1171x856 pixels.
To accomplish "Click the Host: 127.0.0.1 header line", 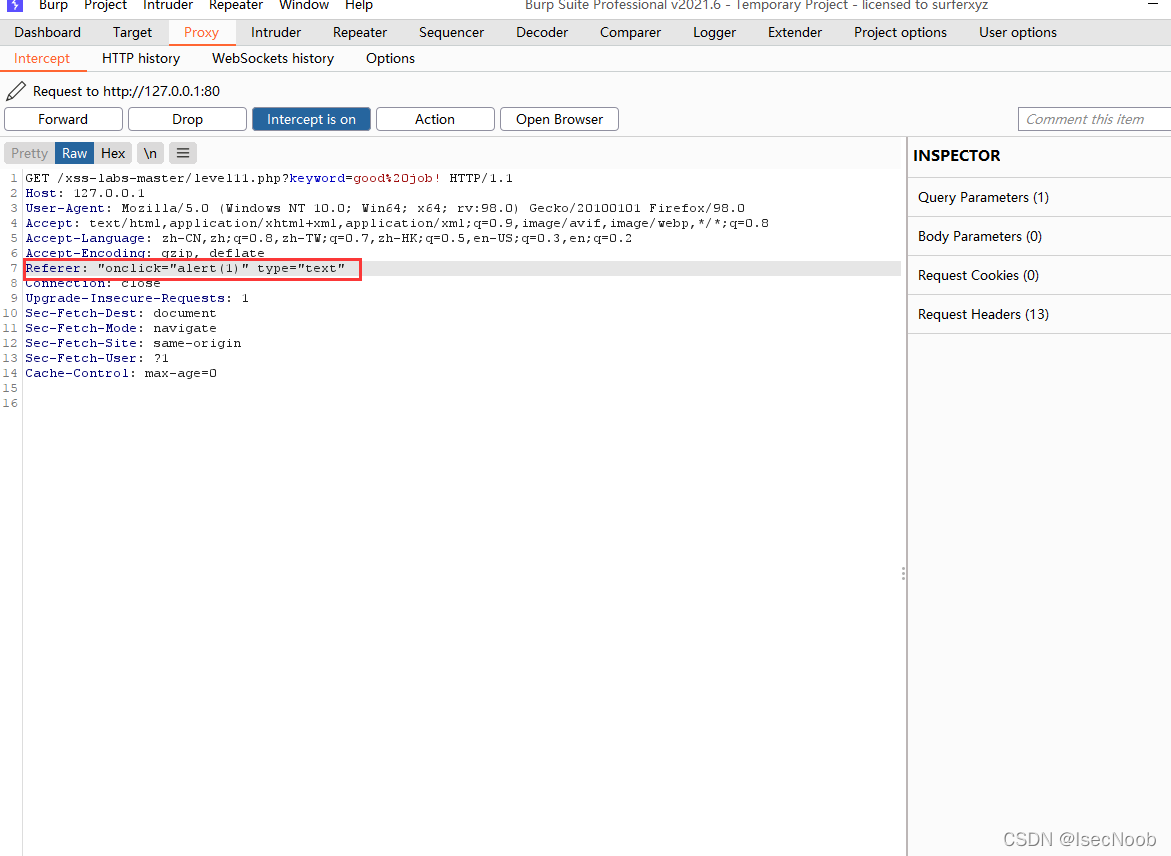I will (x=85, y=193).
